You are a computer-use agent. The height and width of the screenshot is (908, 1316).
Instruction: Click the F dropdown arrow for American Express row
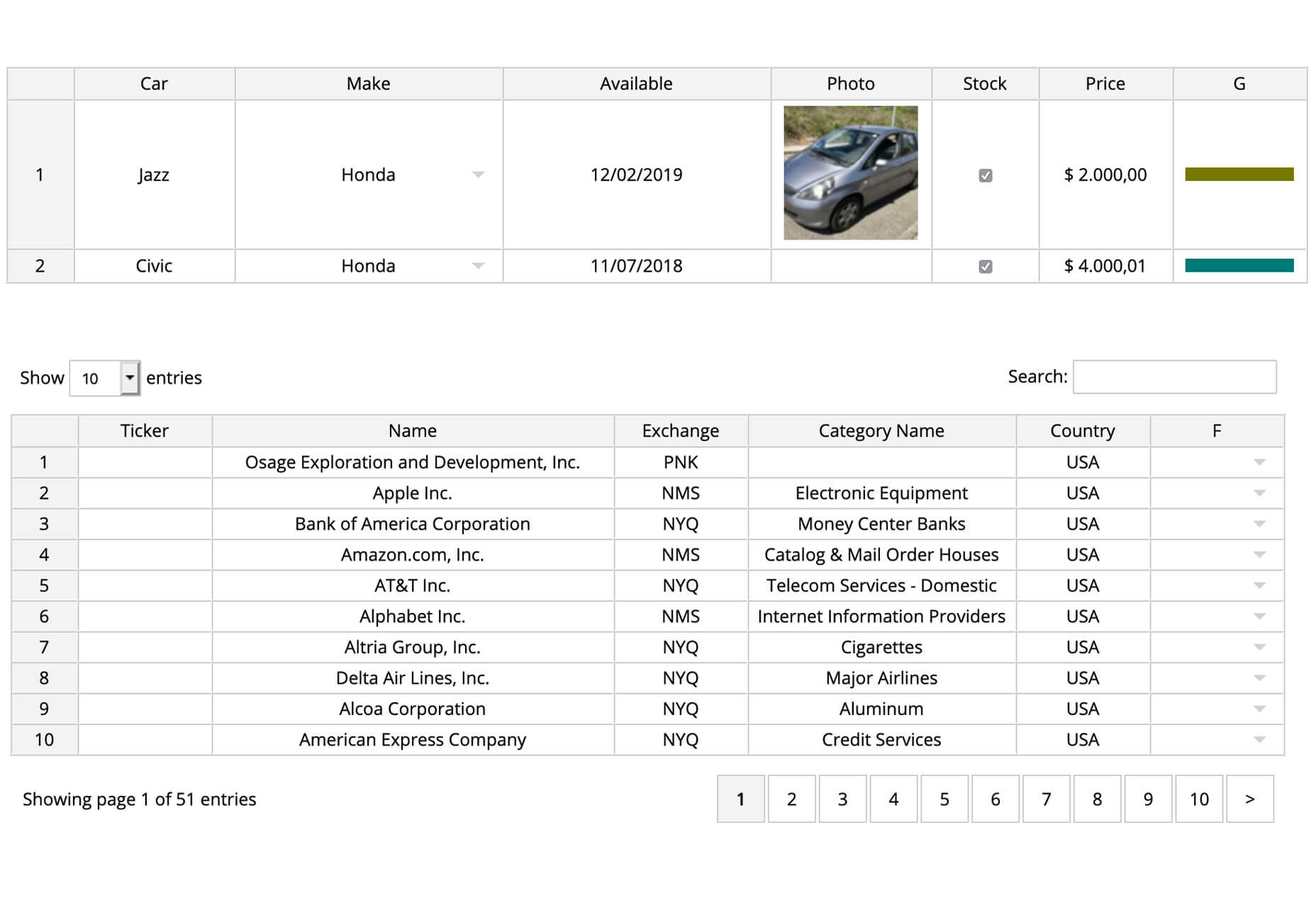pyautogui.click(x=1259, y=740)
